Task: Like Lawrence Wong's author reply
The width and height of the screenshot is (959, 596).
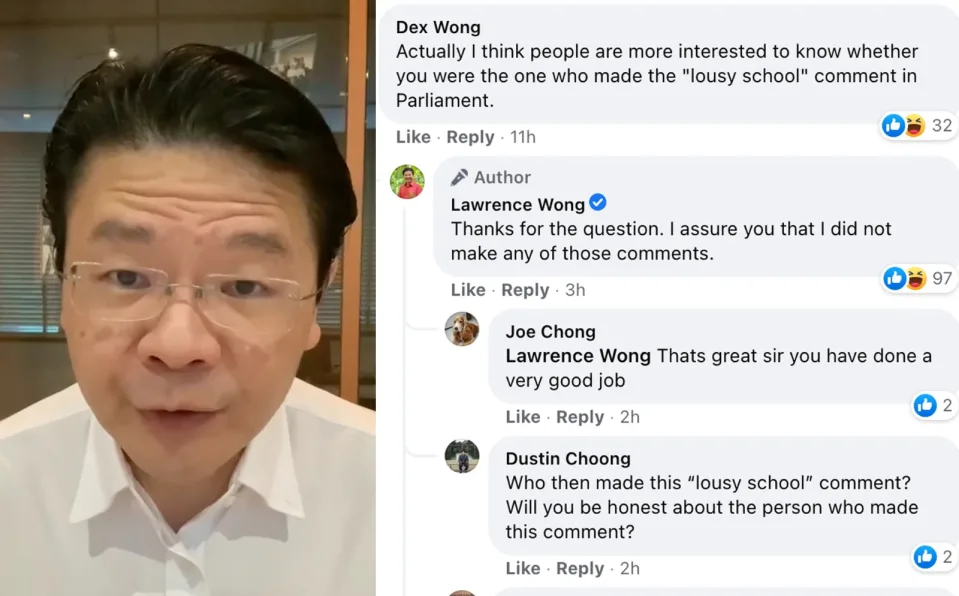Action: [x=468, y=290]
